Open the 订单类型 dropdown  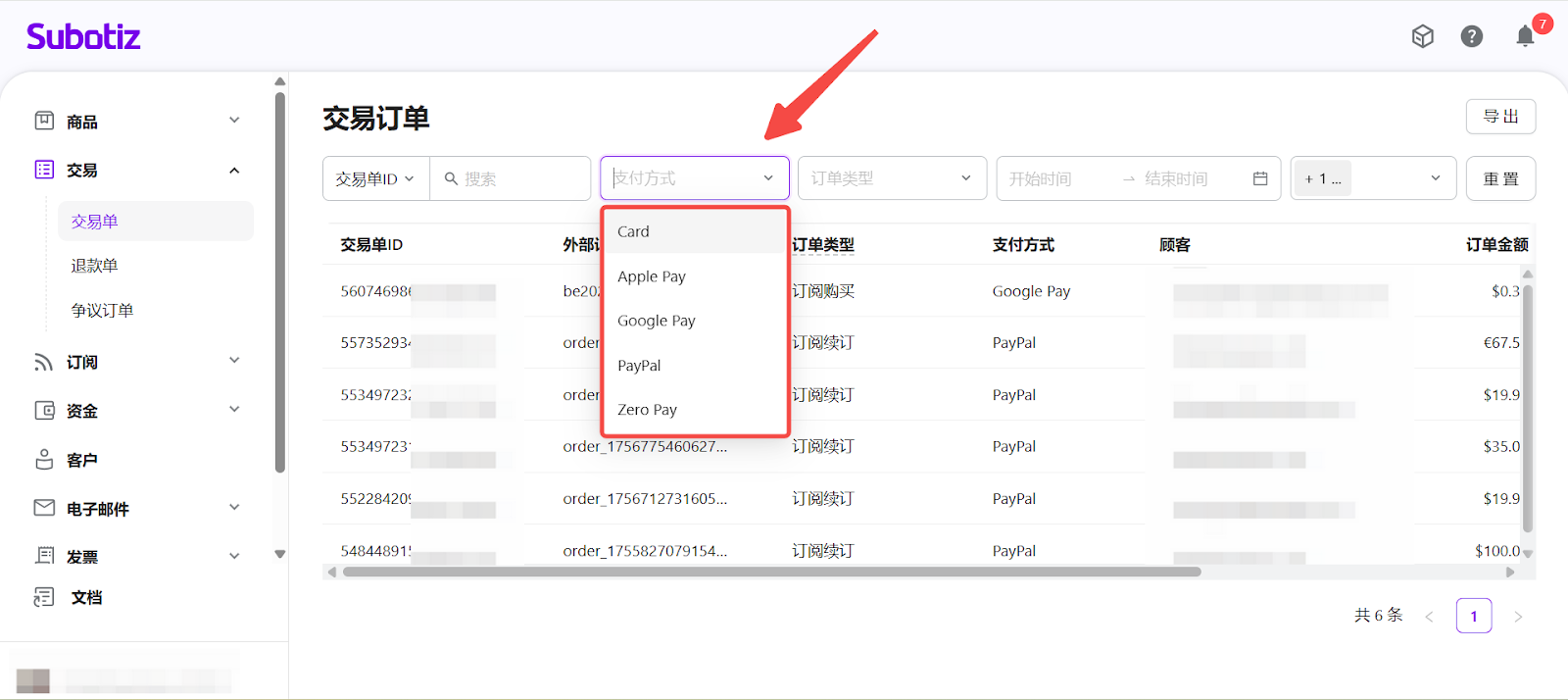pyautogui.click(x=891, y=178)
